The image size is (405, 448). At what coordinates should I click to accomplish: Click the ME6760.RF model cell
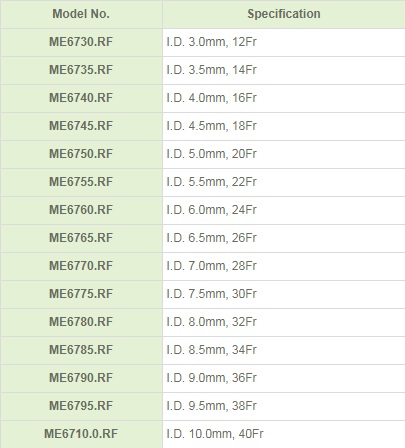coord(81,210)
